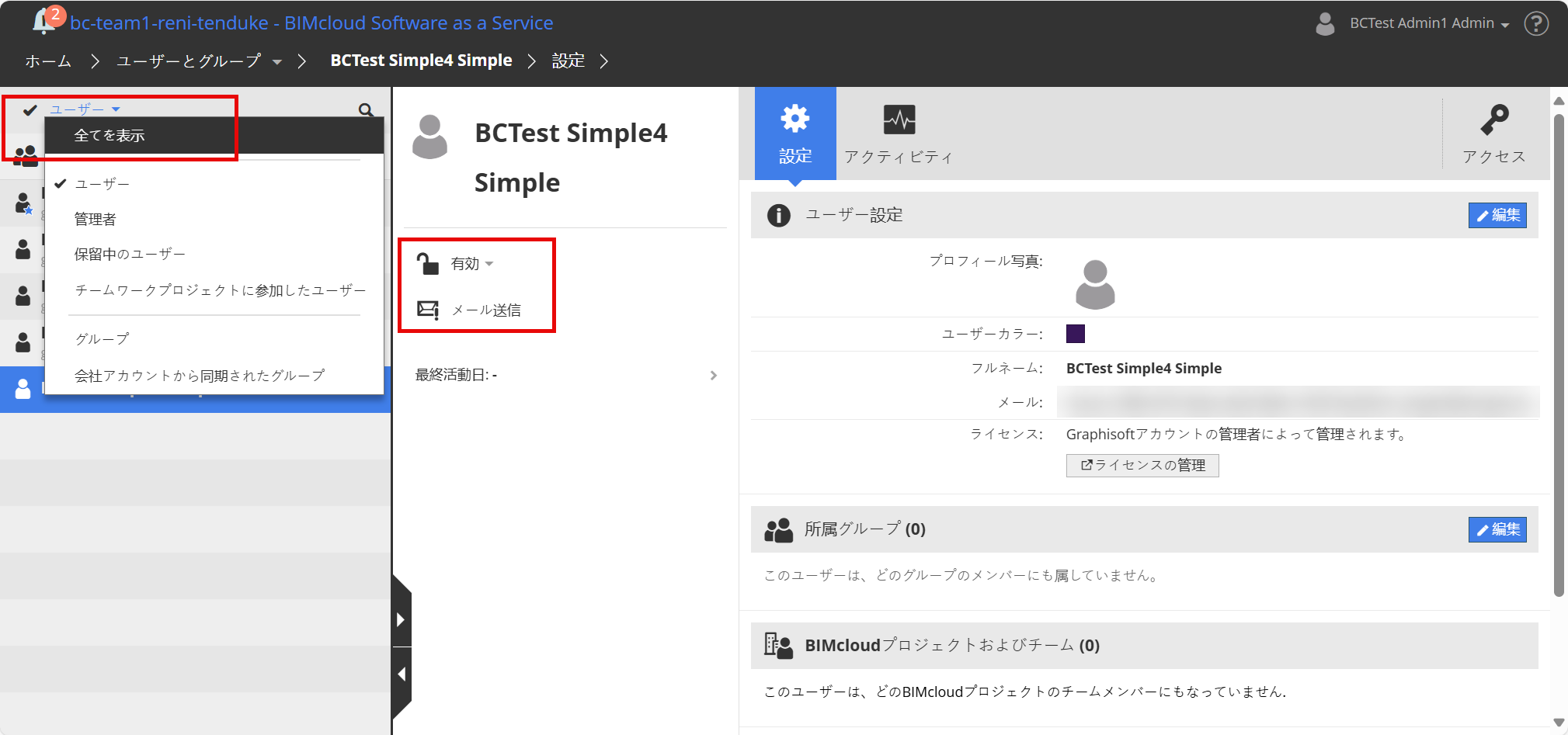Click the key icon for アクセス
Screen dimensions: 1568x735
click(x=1494, y=120)
